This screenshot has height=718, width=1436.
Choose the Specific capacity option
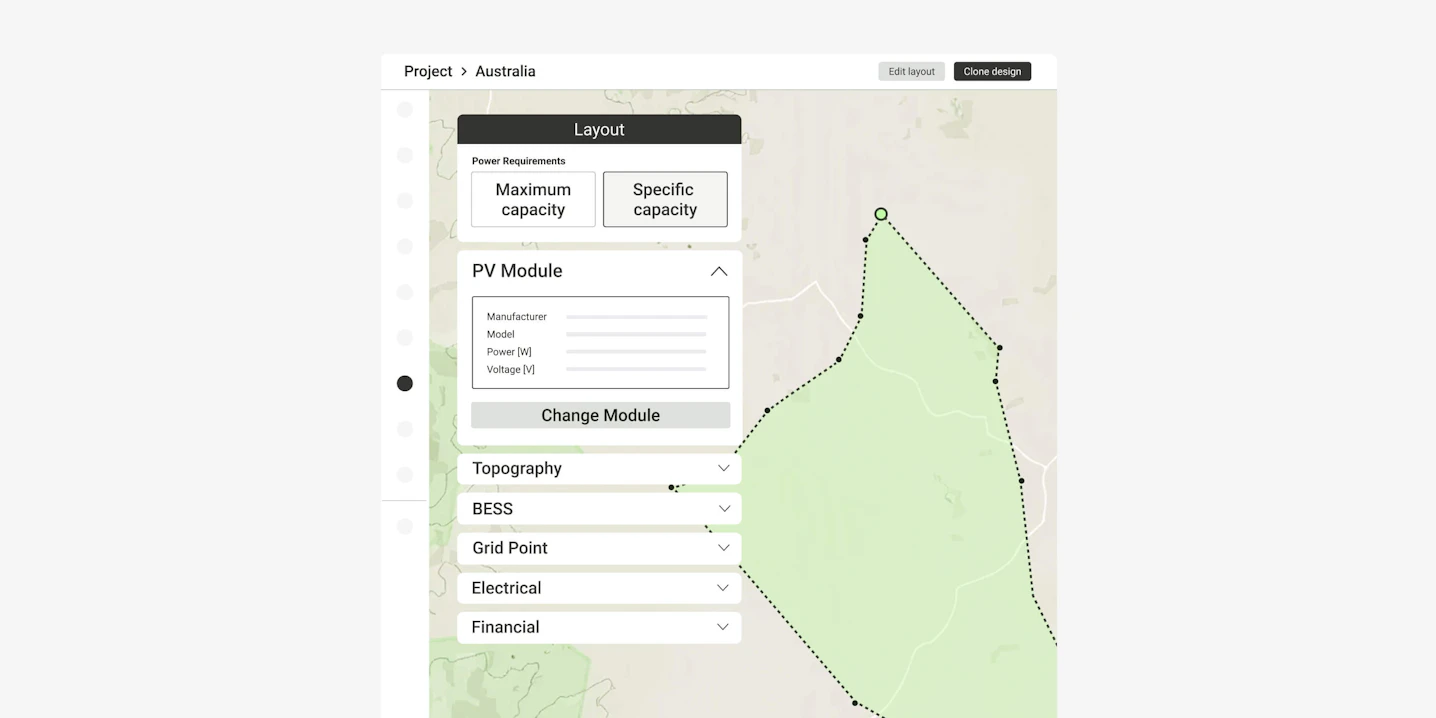665,199
